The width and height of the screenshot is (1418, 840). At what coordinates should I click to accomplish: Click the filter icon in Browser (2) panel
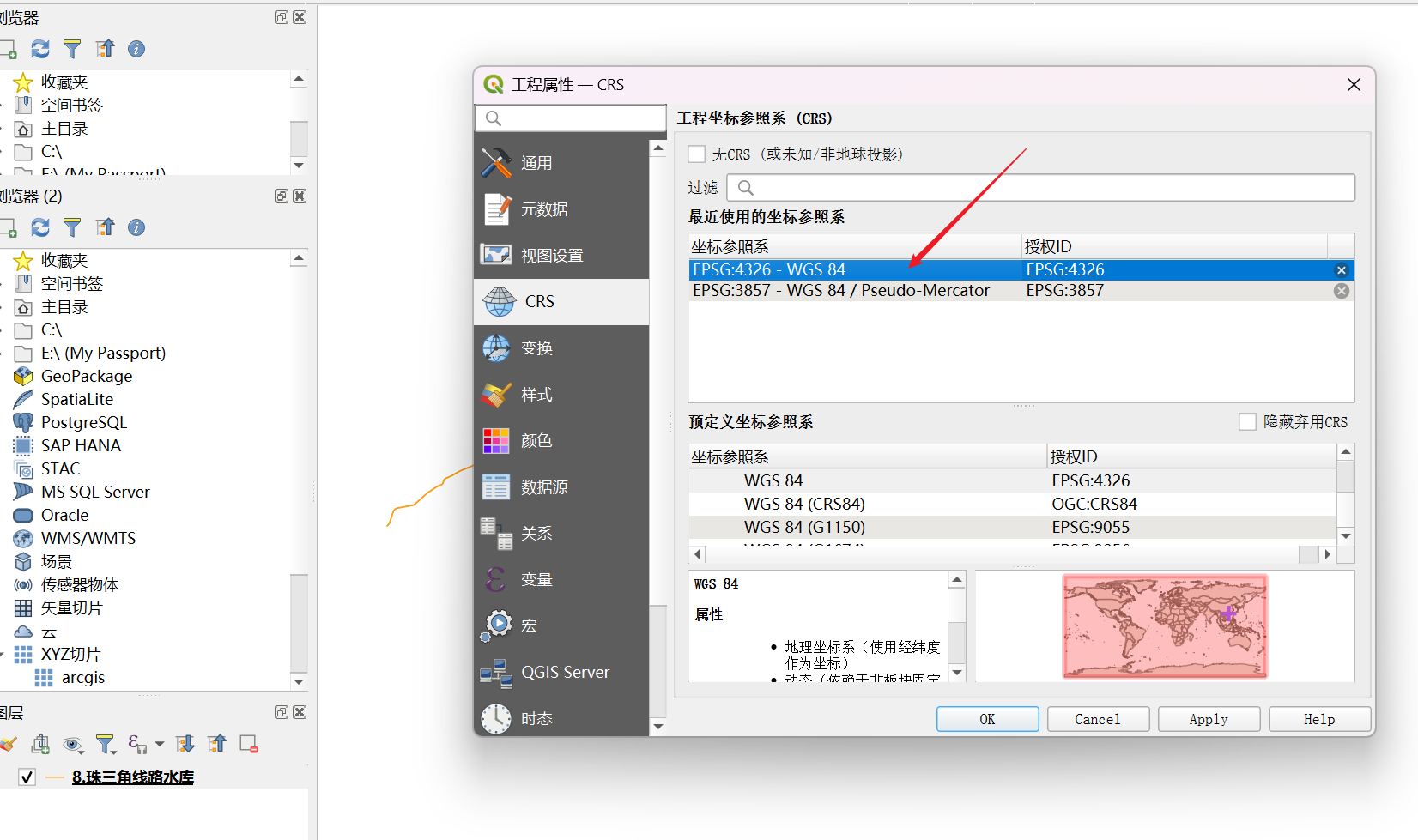point(72,227)
